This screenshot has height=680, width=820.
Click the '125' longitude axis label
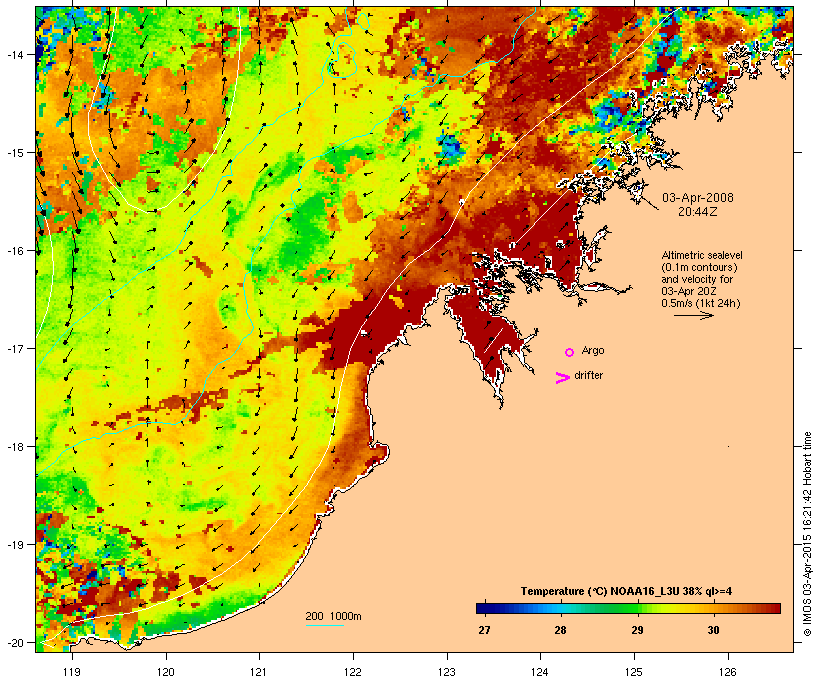[634, 671]
